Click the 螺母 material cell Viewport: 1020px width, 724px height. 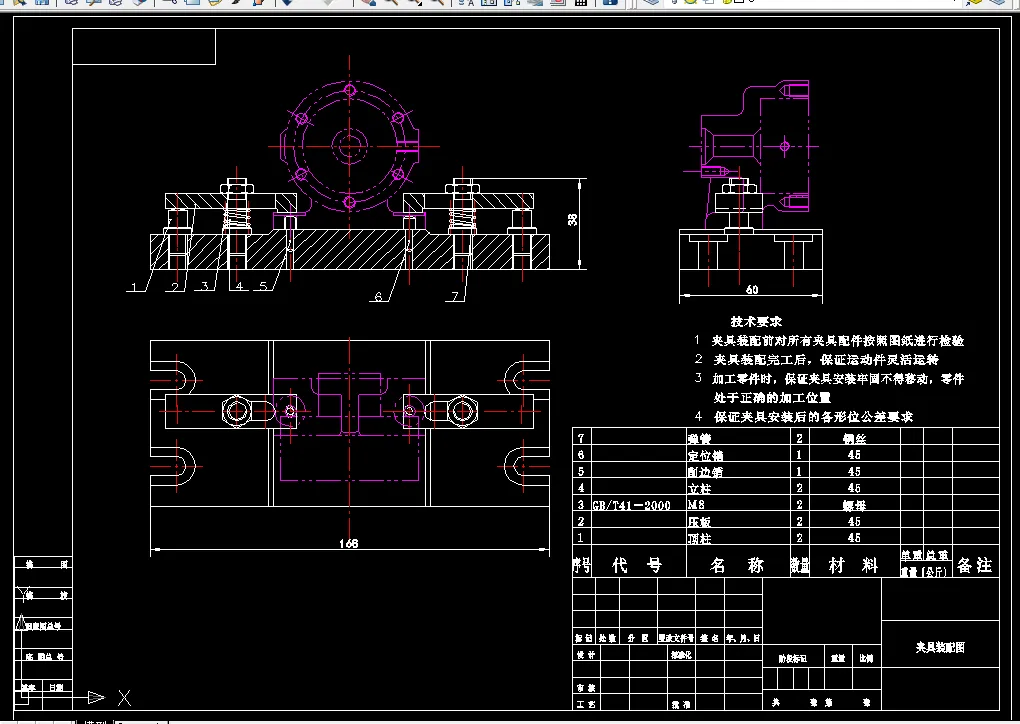(853, 505)
